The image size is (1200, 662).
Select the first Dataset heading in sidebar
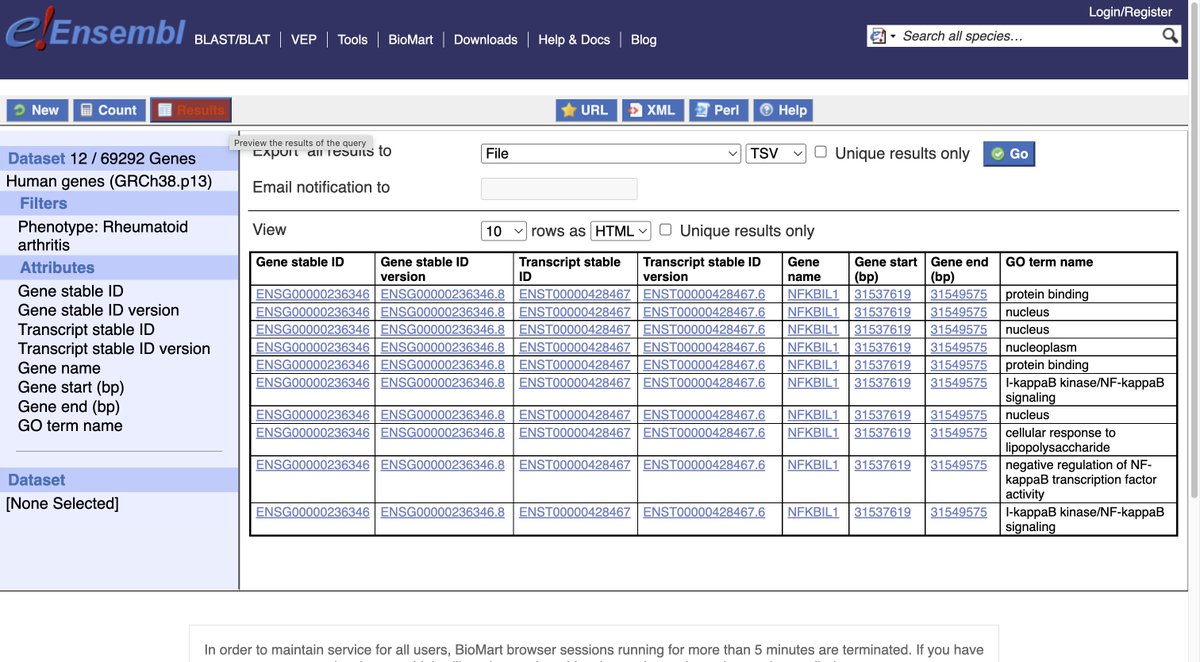pos(36,159)
